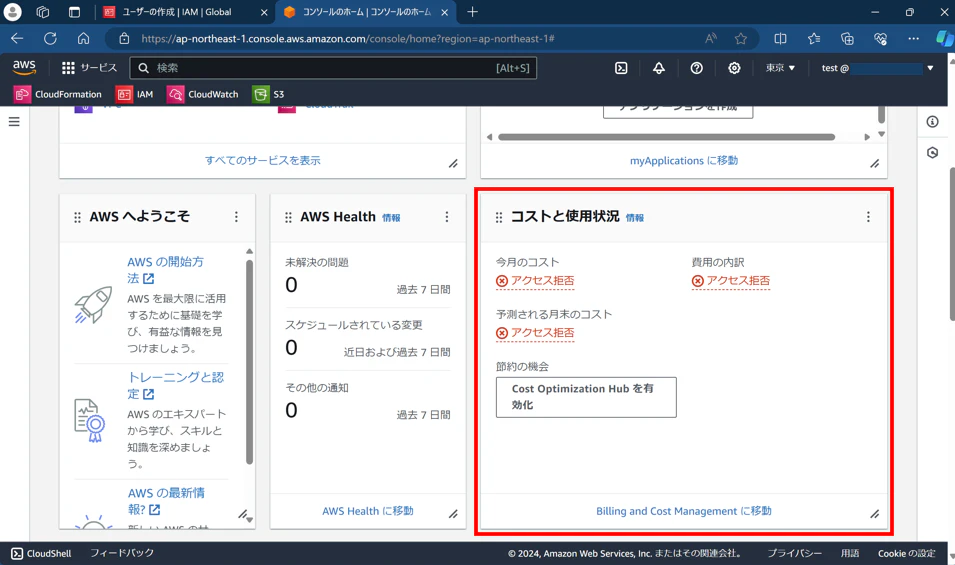The width and height of the screenshot is (955, 565).
Task: Click フィードバック in footer
Action: click(122, 553)
